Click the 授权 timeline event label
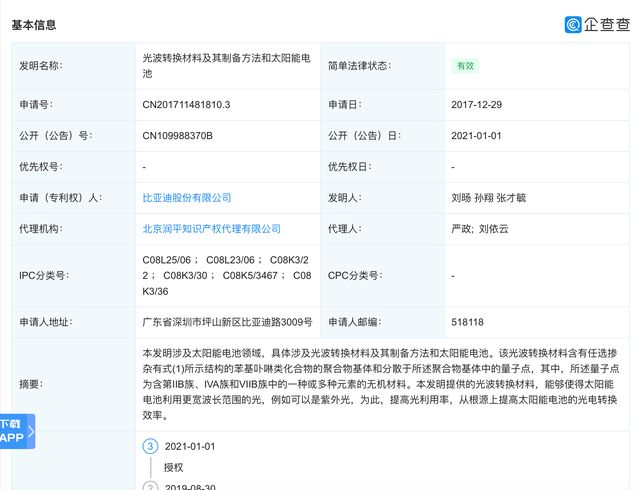Screen dimensions: 640x490 click(176, 467)
